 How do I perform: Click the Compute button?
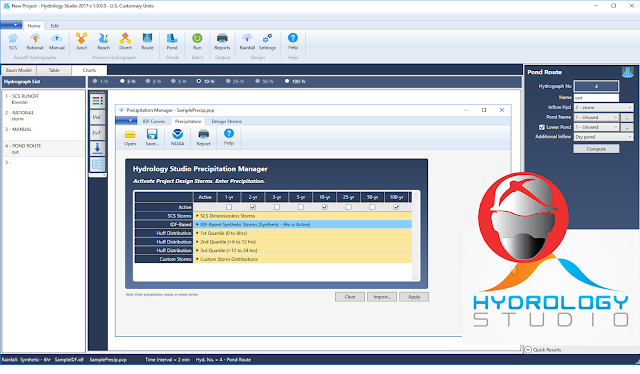596,149
